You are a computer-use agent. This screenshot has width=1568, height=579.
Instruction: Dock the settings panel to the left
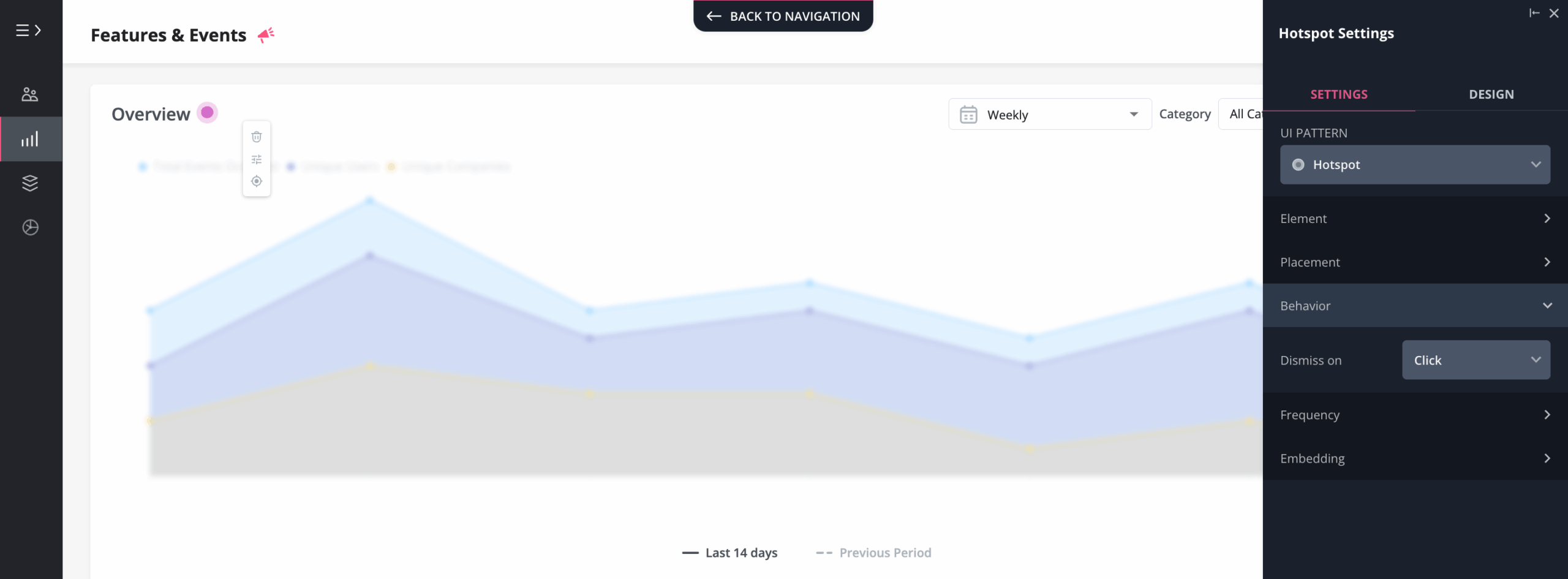click(x=1534, y=13)
